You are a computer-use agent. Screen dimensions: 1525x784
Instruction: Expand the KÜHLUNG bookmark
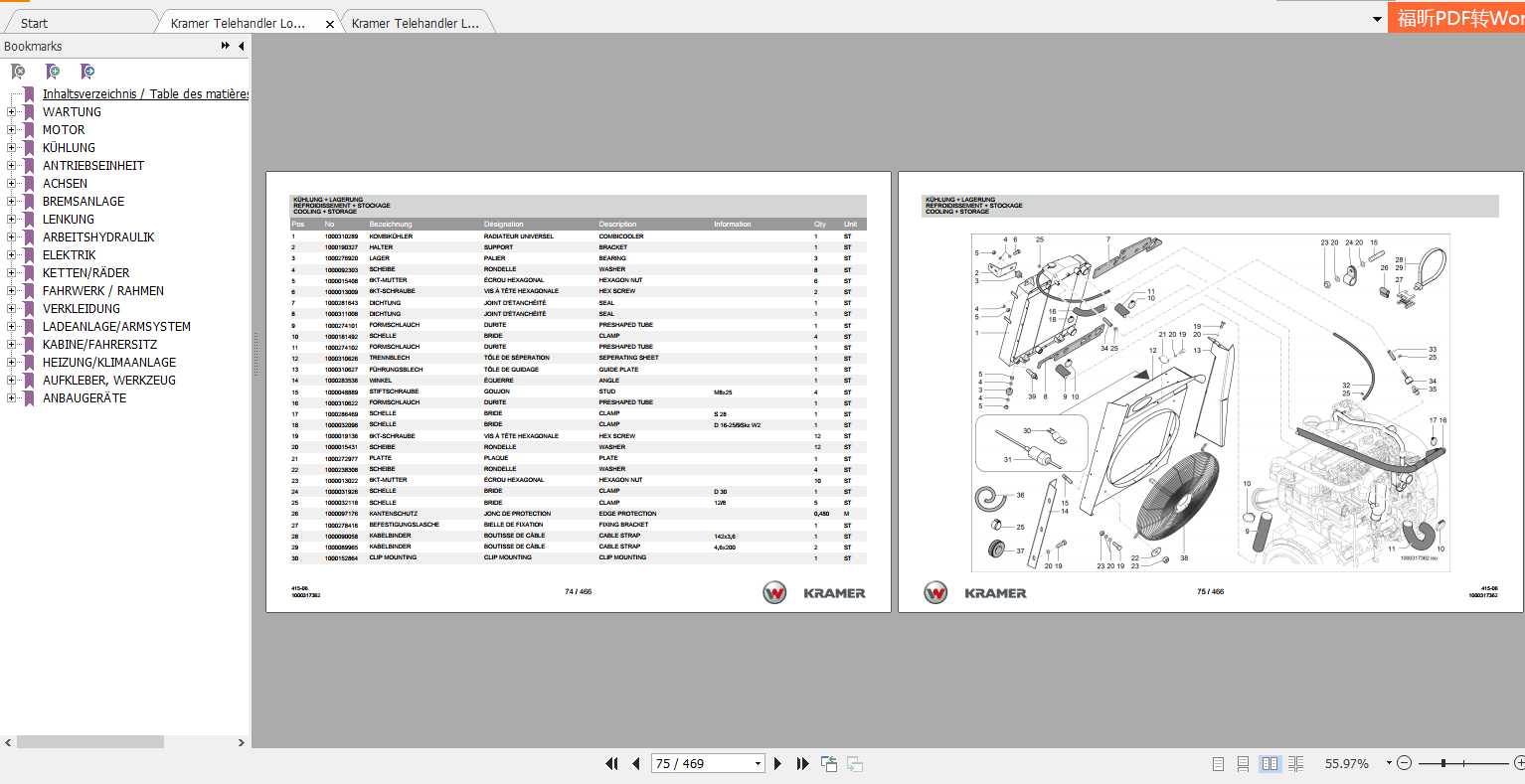[x=11, y=148]
